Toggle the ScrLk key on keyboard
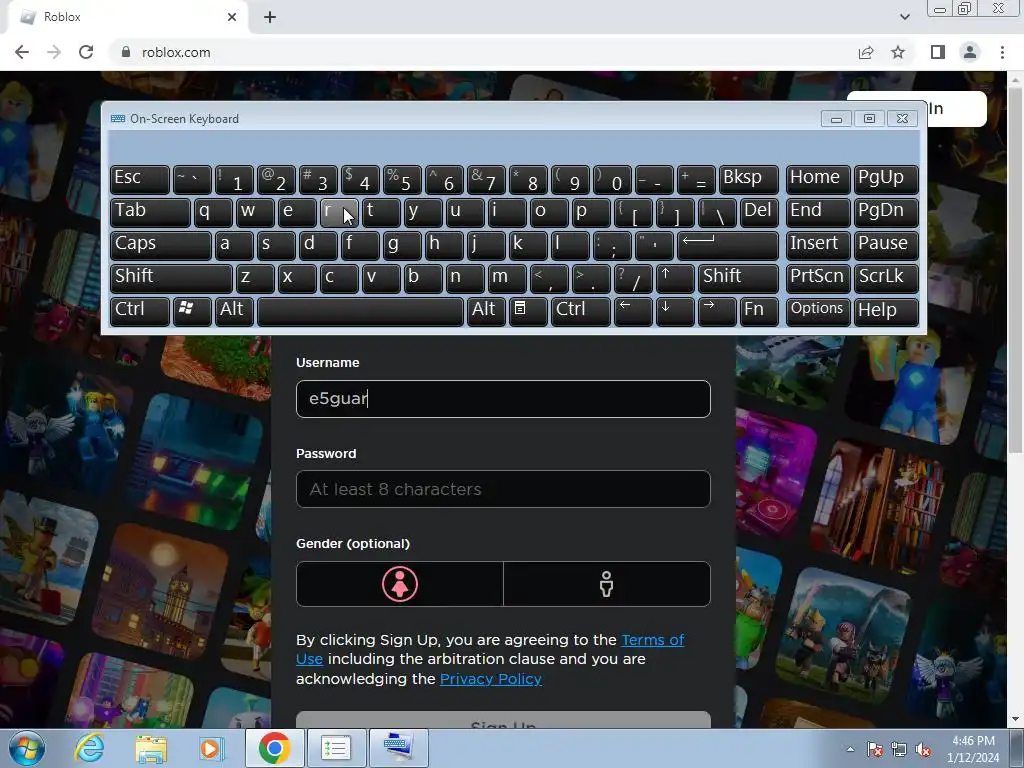Screen dimensions: 1024x768 point(886,278)
